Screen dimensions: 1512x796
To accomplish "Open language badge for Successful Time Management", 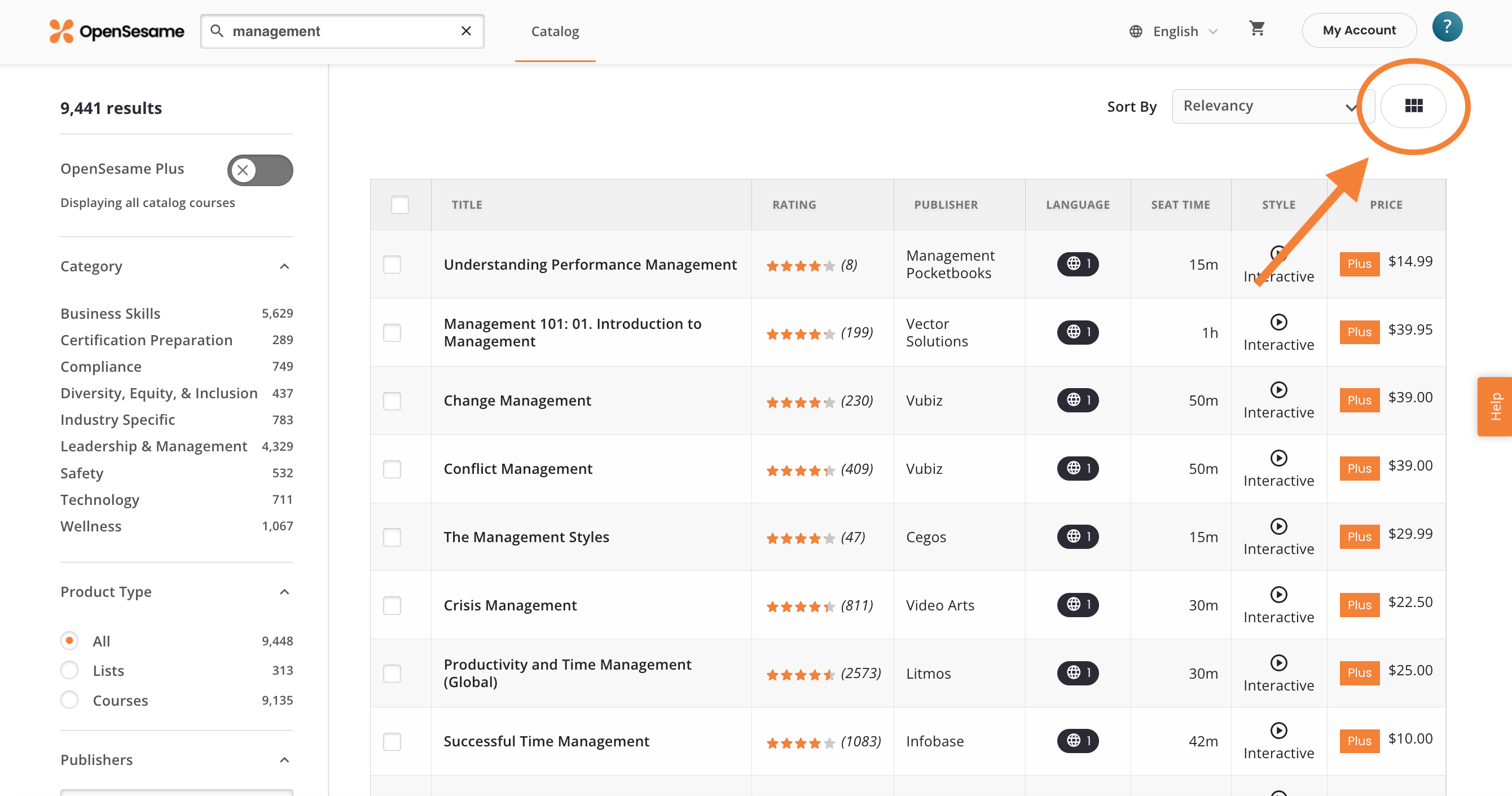I will click(1078, 741).
